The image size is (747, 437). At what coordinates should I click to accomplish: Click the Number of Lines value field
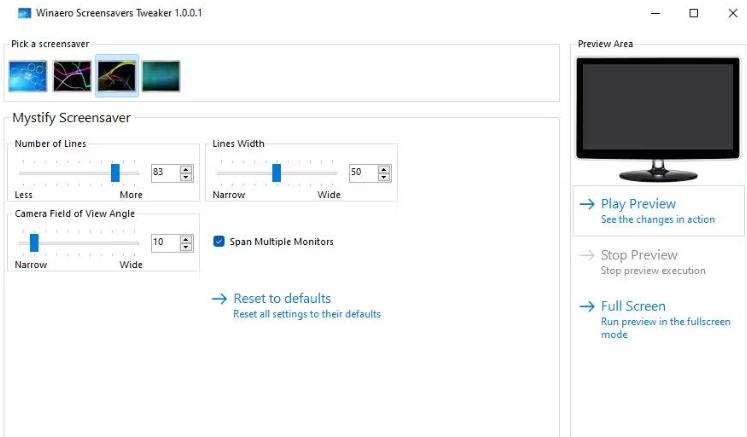[x=165, y=173]
